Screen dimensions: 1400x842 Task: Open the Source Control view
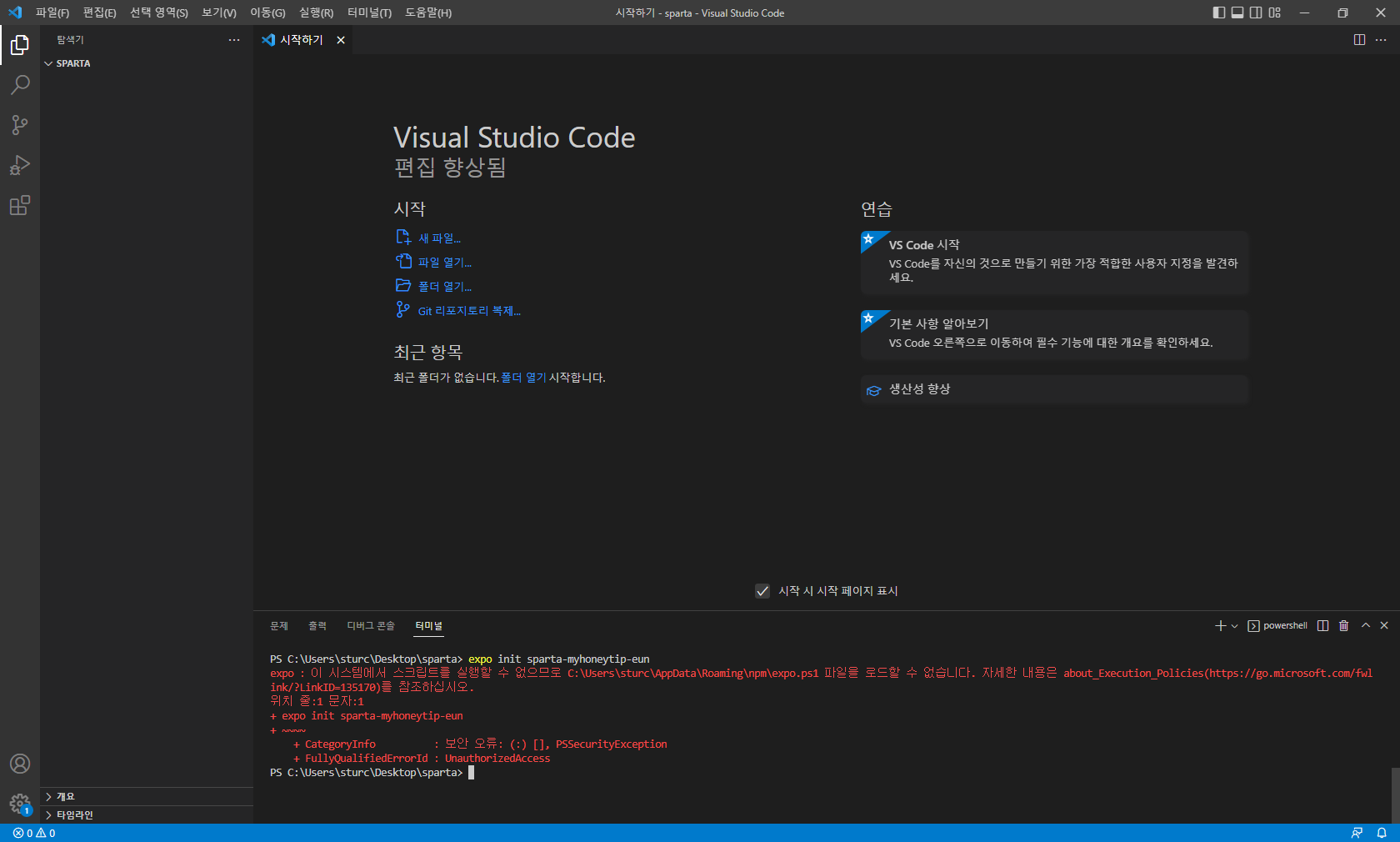pyautogui.click(x=20, y=125)
